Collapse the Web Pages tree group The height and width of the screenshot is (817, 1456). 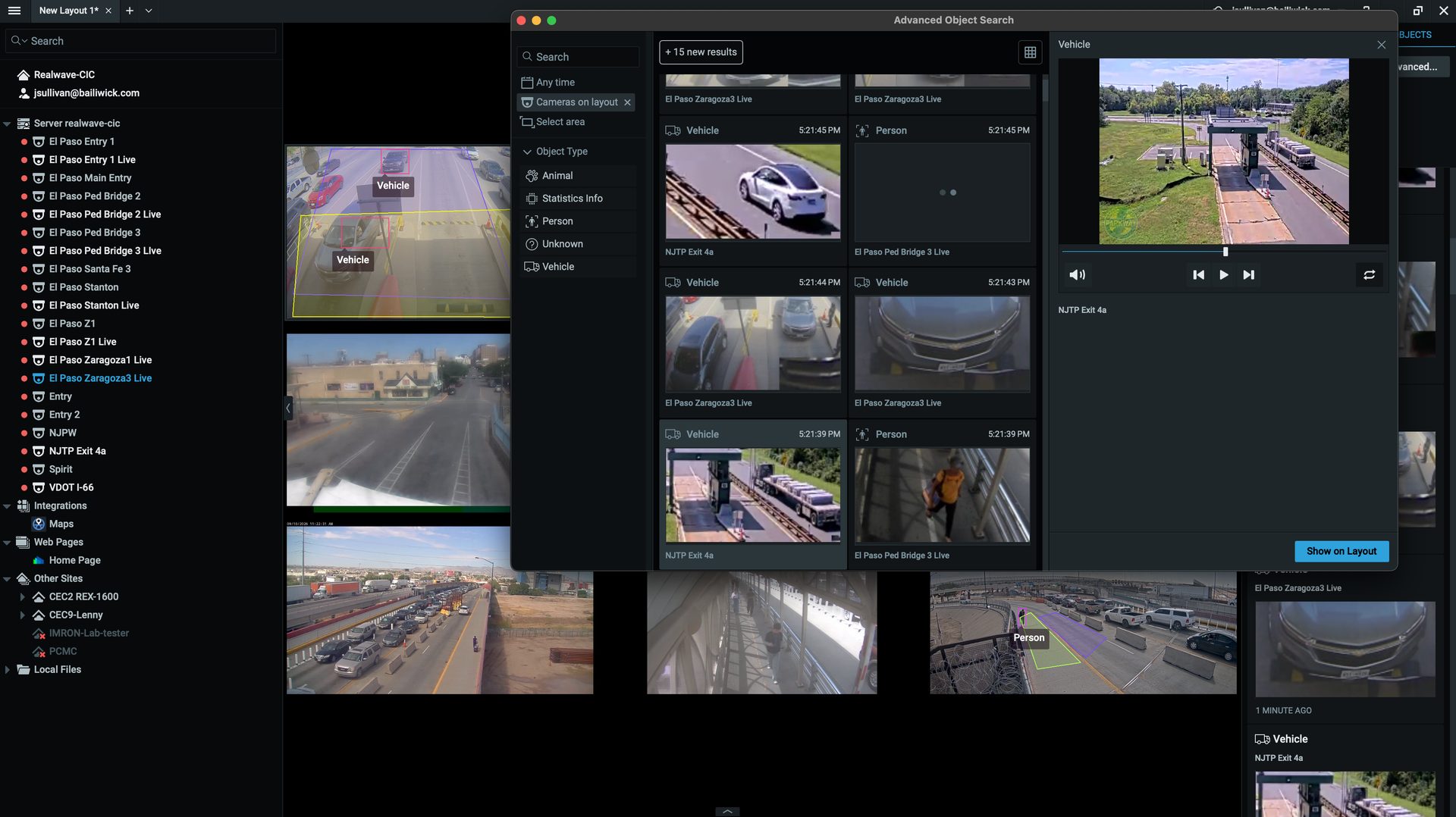tap(7, 542)
